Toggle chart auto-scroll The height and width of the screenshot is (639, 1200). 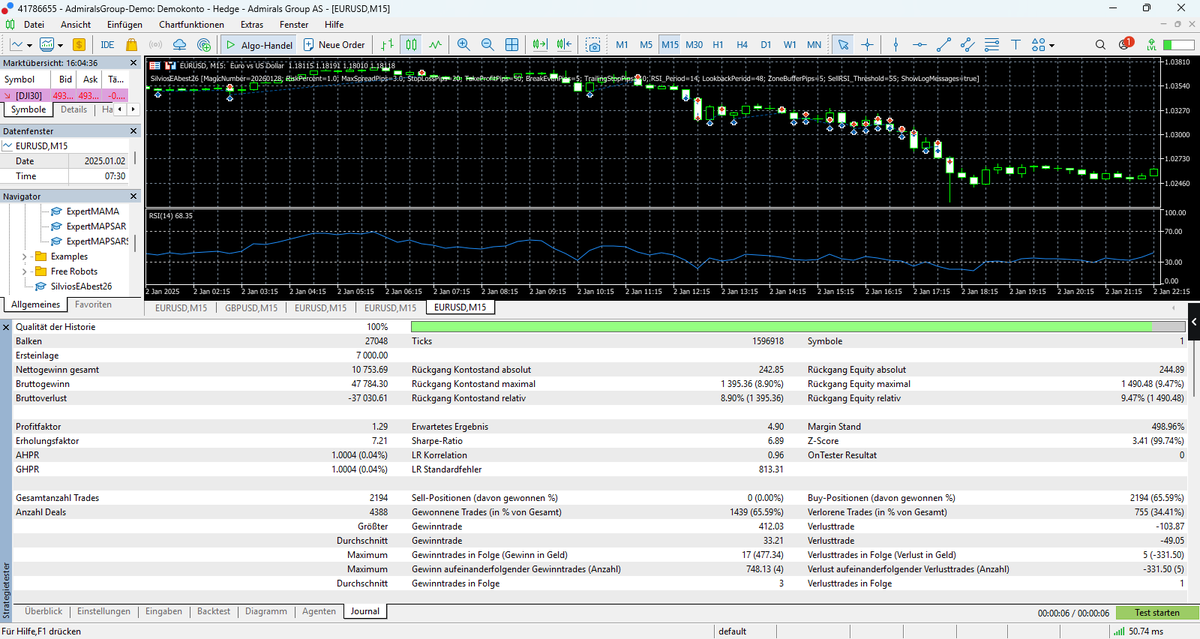(540, 45)
